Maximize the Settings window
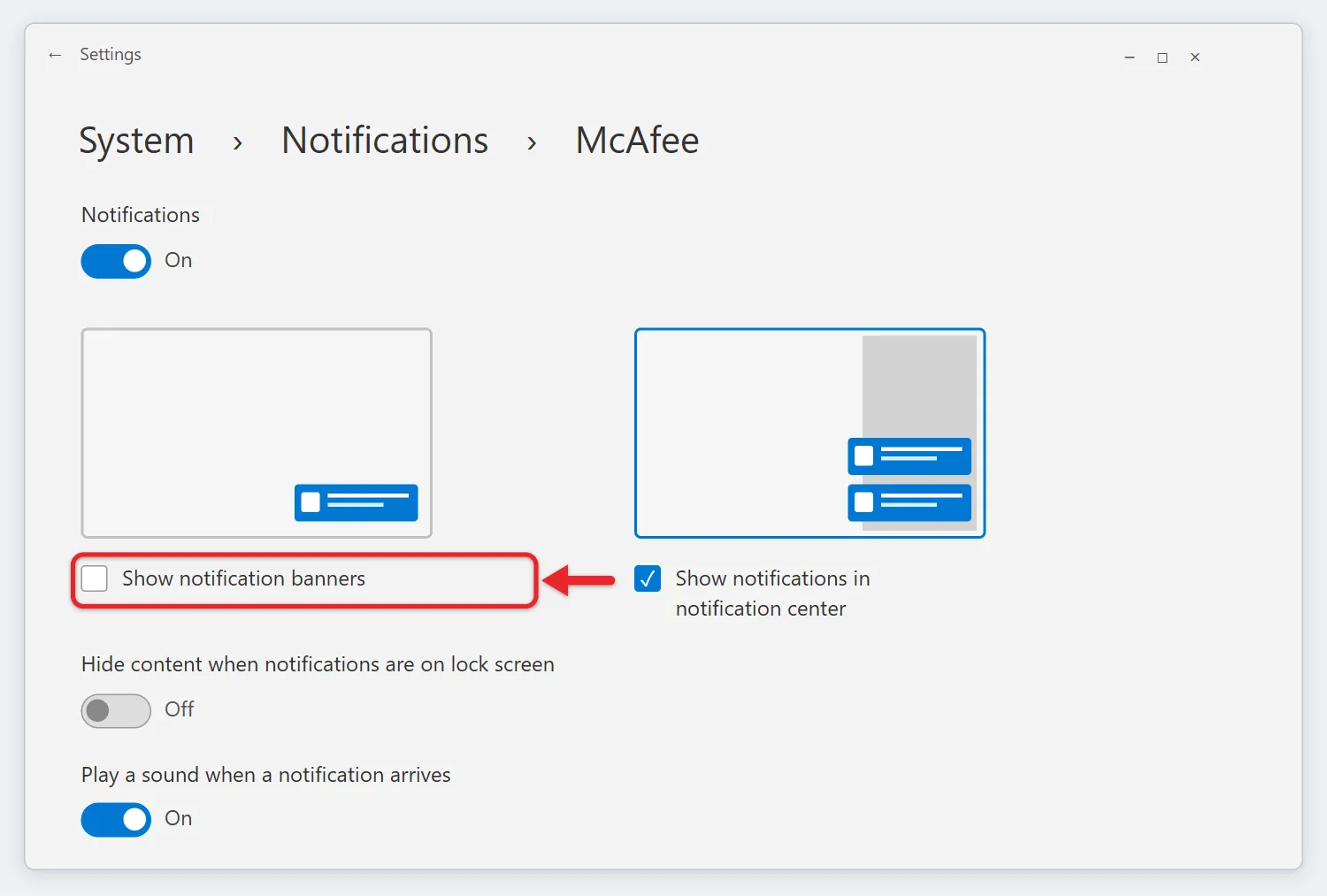The width and height of the screenshot is (1327, 896). tap(1162, 57)
